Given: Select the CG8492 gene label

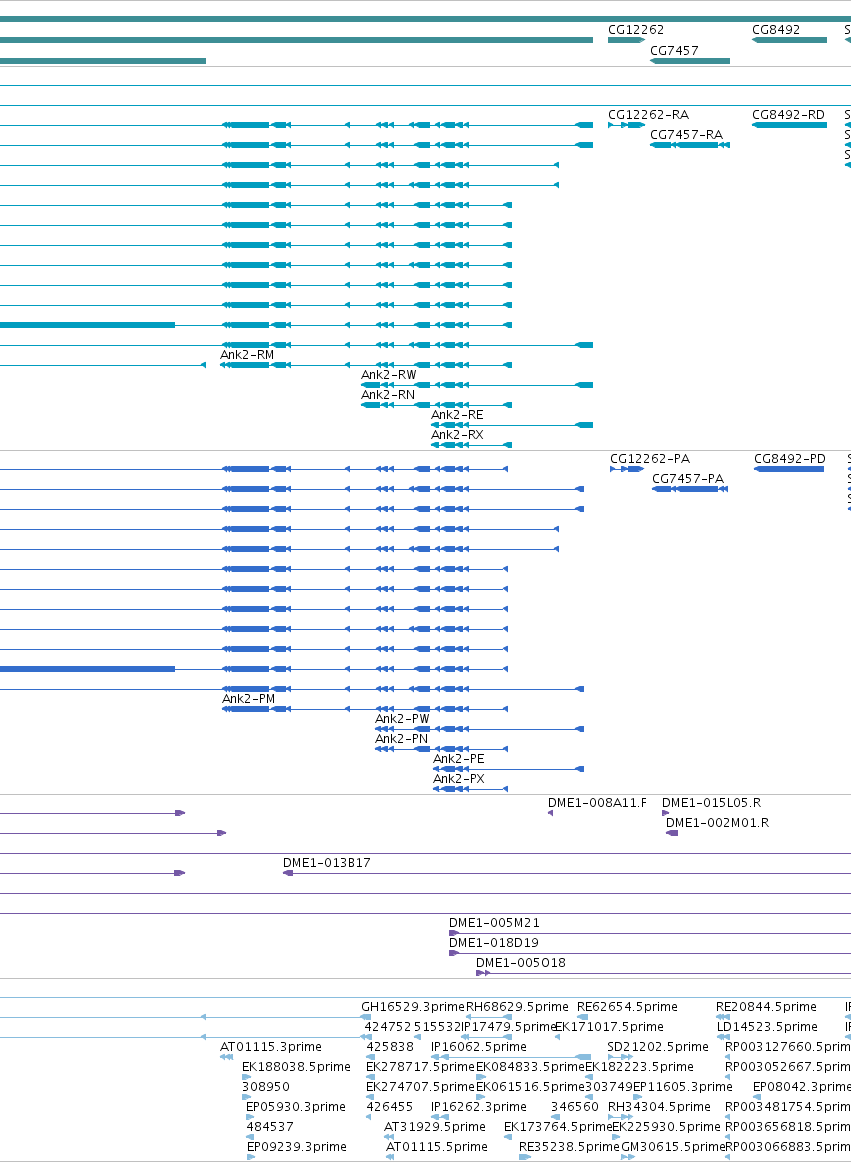Looking at the screenshot, I should 775,30.
